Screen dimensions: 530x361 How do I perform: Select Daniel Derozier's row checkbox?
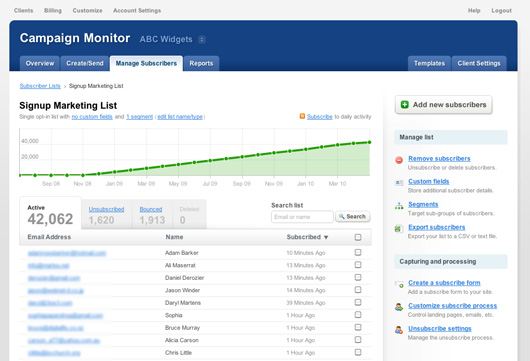click(358, 278)
